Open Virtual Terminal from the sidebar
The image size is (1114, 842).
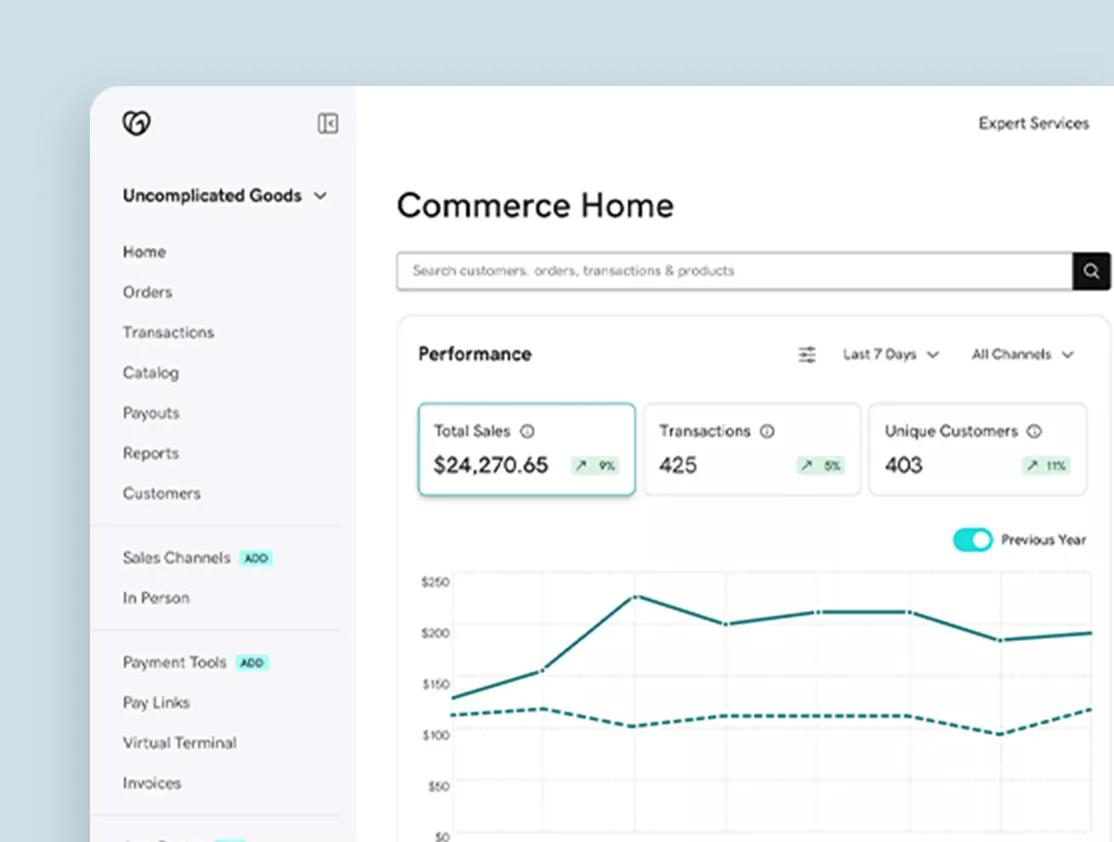point(179,743)
